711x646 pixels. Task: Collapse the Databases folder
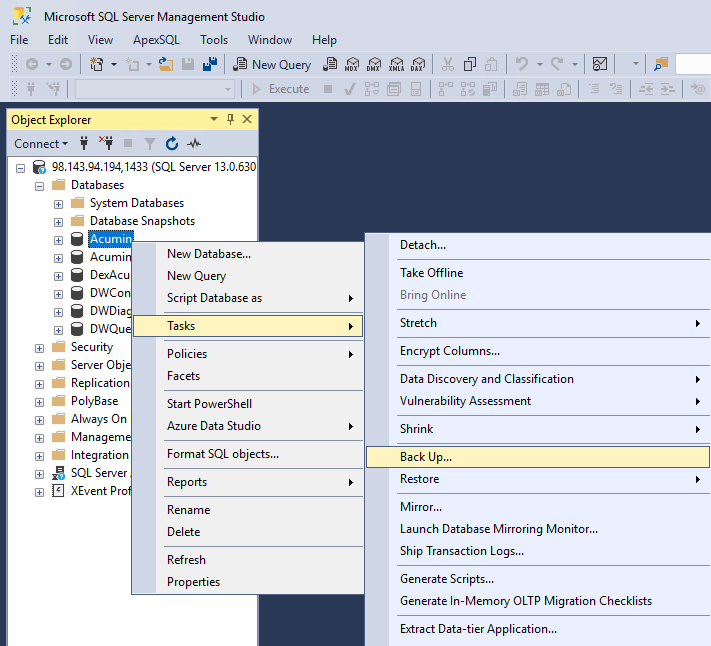tap(39, 186)
